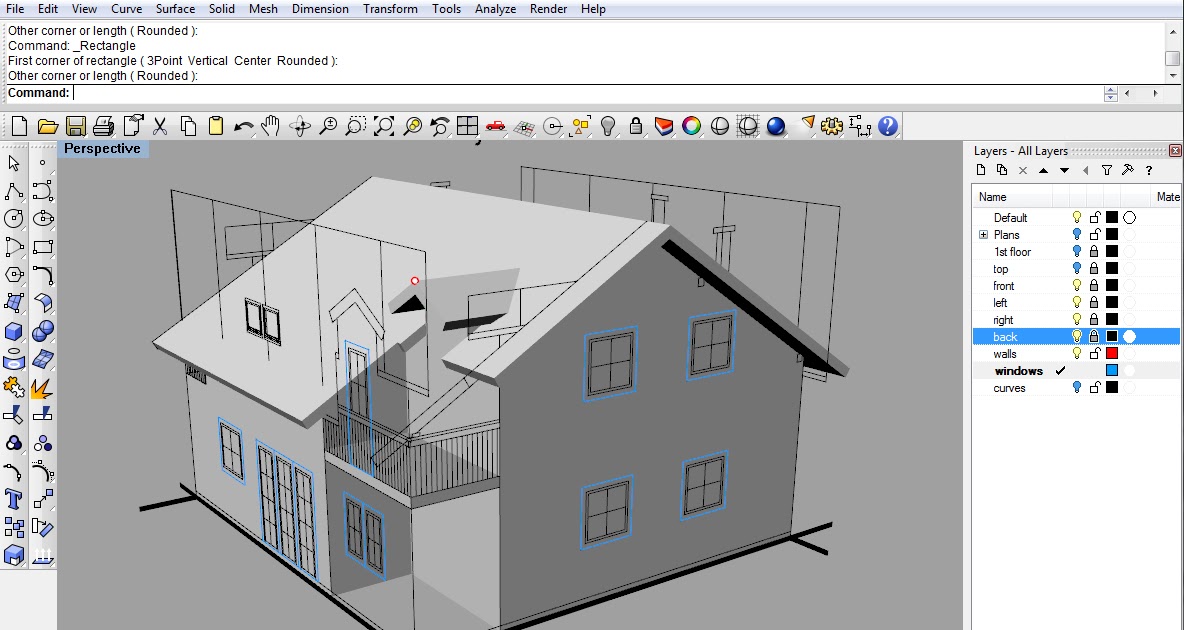Image resolution: width=1184 pixels, height=630 pixels.
Task: Click the padlock lock-objects icon in the toolbar
Action: (636, 125)
